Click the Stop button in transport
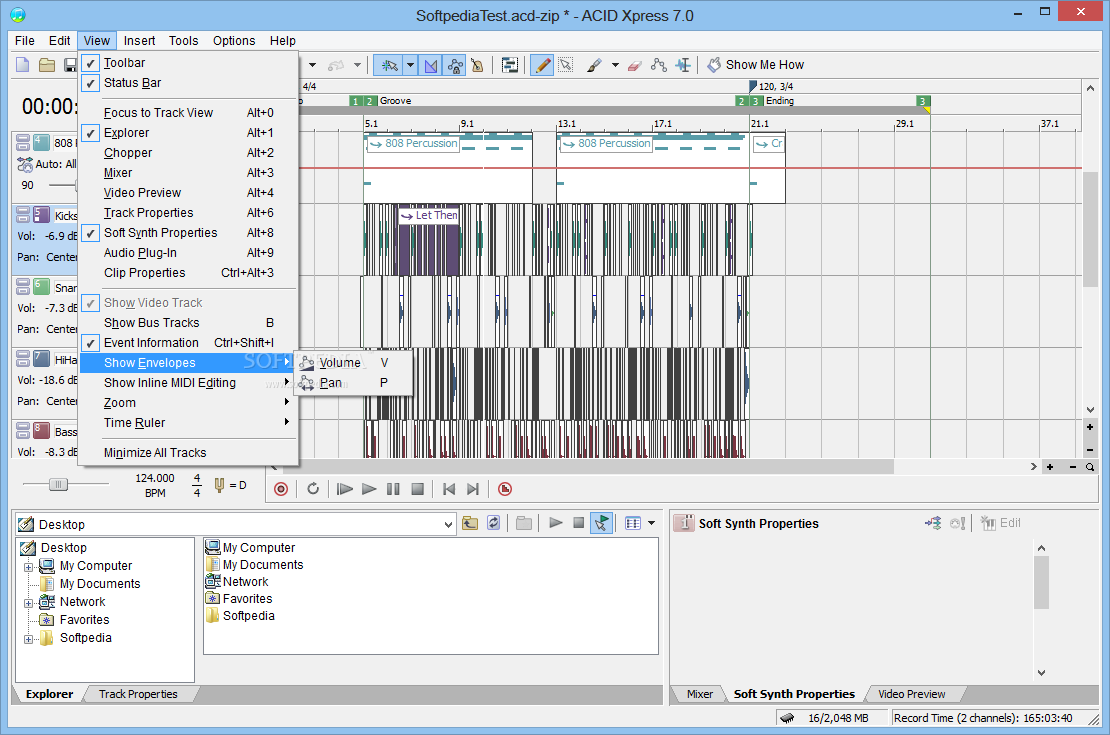Viewport: 1110px width, 735px height. pyautogui.click(x=418, y=489)
